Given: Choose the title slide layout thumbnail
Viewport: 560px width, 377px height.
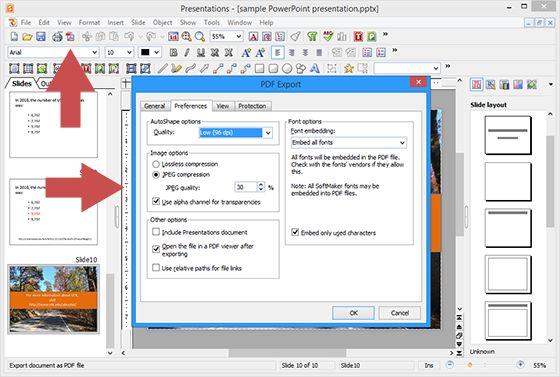Looking at the screenshot, I should coord(508,135).
